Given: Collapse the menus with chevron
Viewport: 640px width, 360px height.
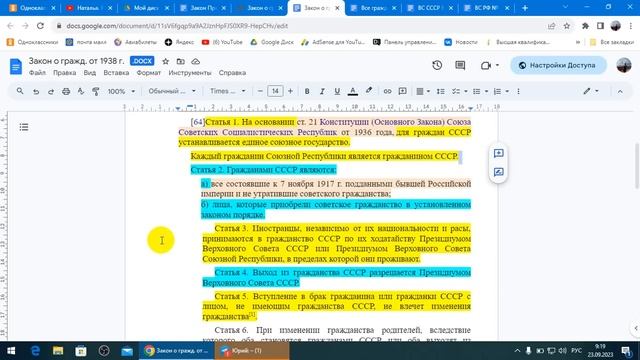Looking at the screenshot, I should 620,91.
